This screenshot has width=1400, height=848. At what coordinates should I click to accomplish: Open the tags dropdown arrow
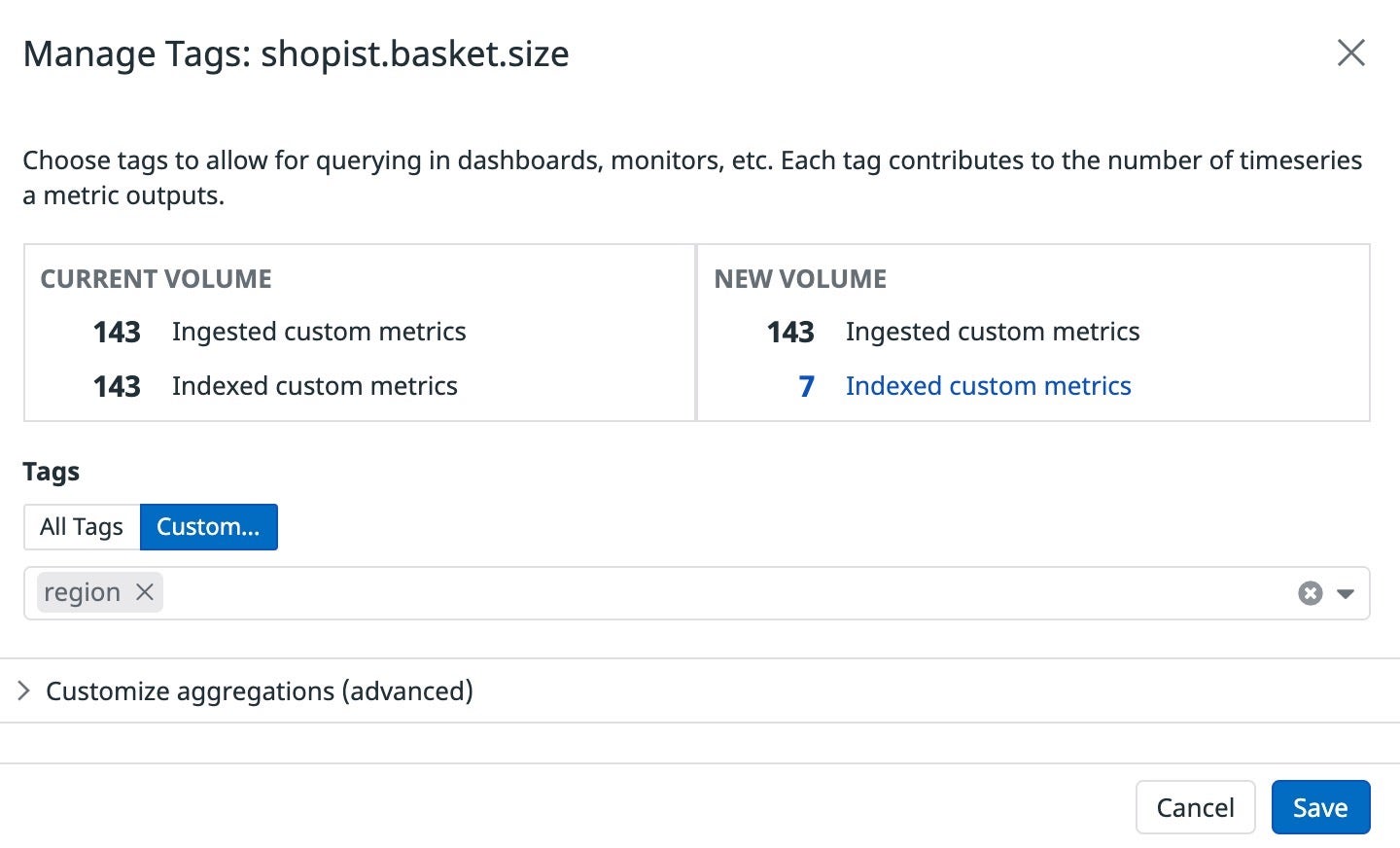[x=1346, y=593]
